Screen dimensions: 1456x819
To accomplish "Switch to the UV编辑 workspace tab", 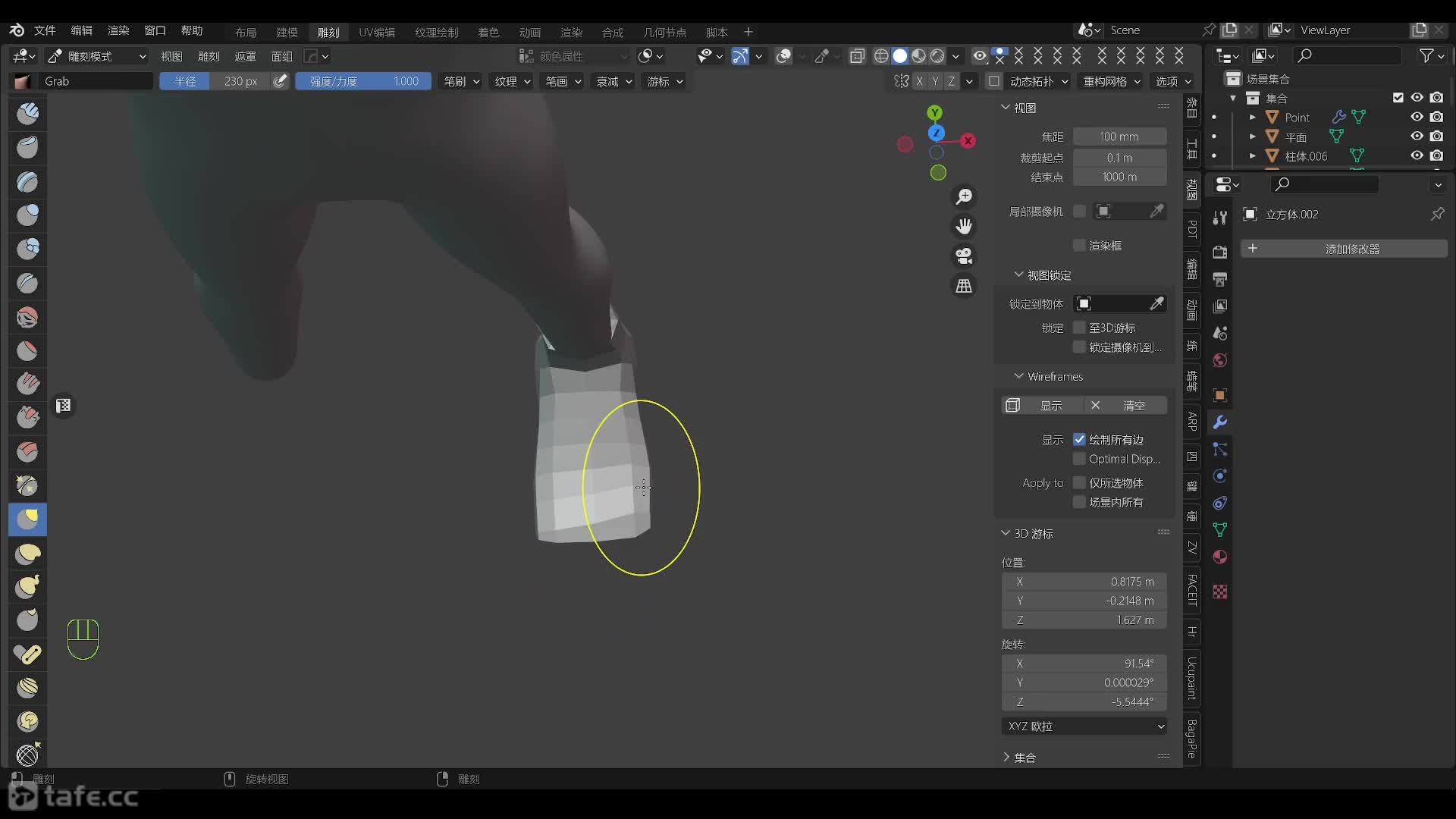I will (377, 32).
